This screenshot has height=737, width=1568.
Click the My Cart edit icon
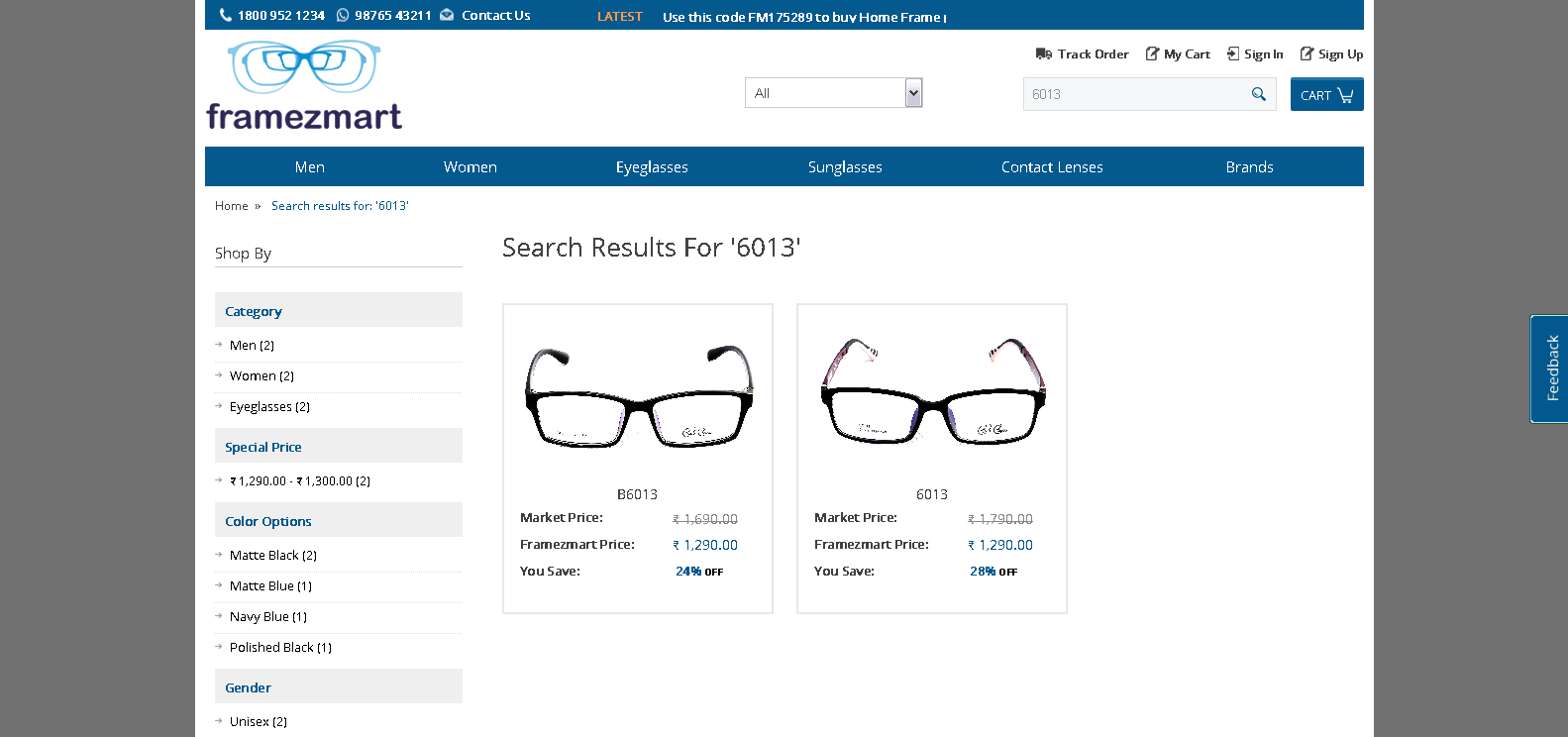1152,54
